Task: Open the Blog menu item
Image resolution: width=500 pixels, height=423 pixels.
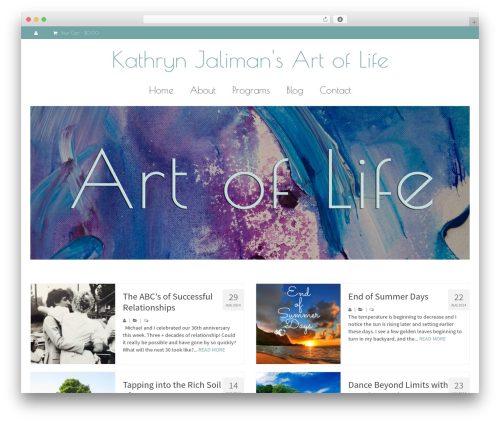Action: tap(295, 91)
